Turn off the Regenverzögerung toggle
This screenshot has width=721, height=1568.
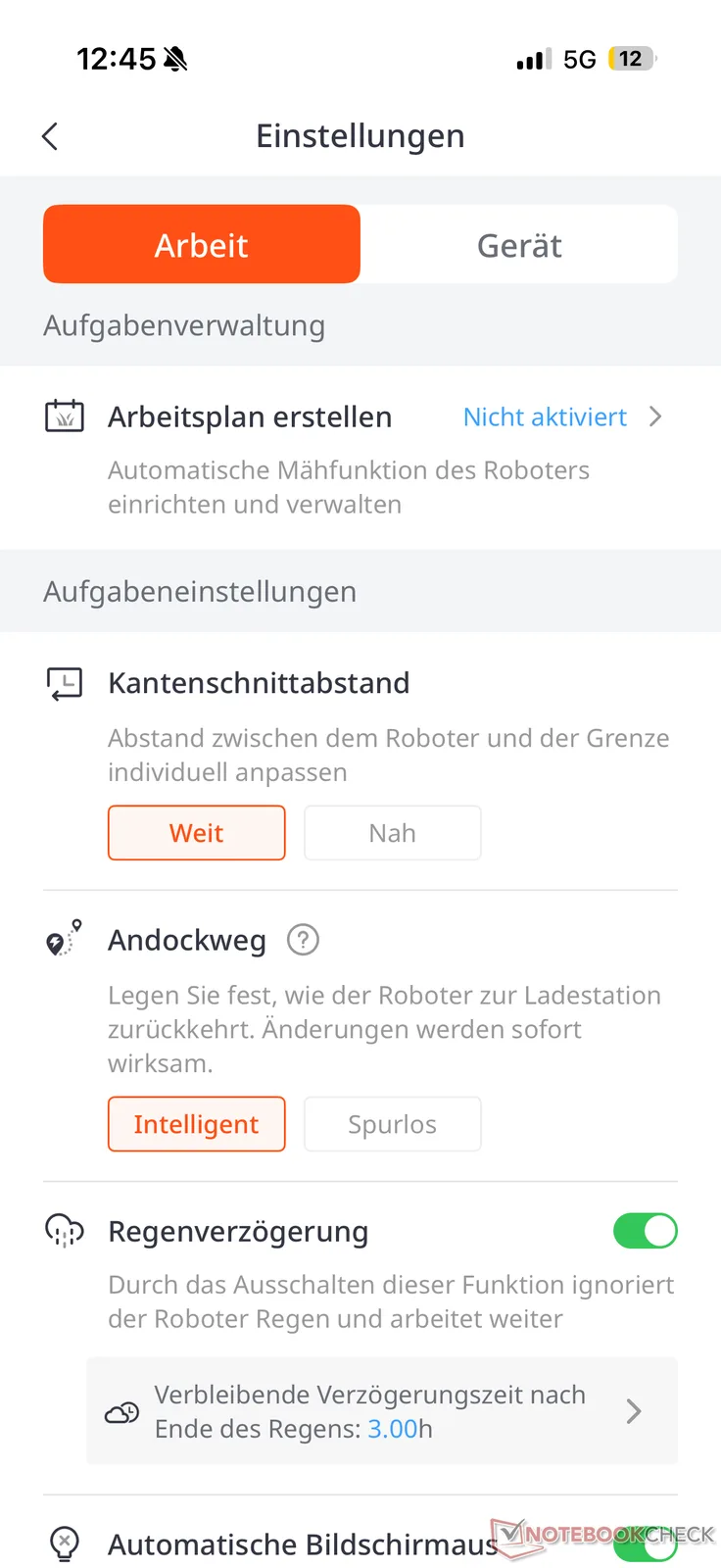[645, 1231]
